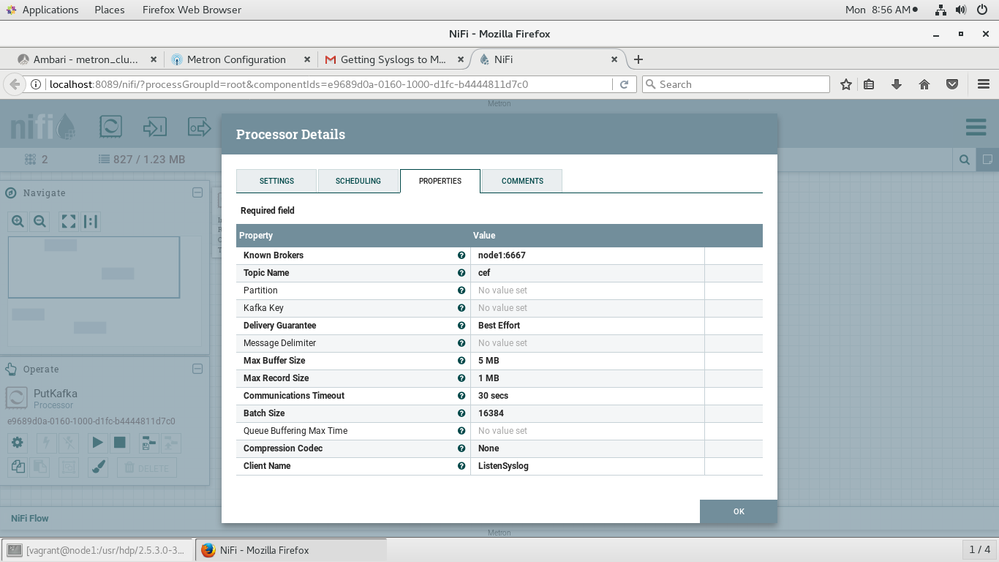Switch to Metron Configuration browser tab
Screen dimensions: 999x562
[x=236, y=59]
